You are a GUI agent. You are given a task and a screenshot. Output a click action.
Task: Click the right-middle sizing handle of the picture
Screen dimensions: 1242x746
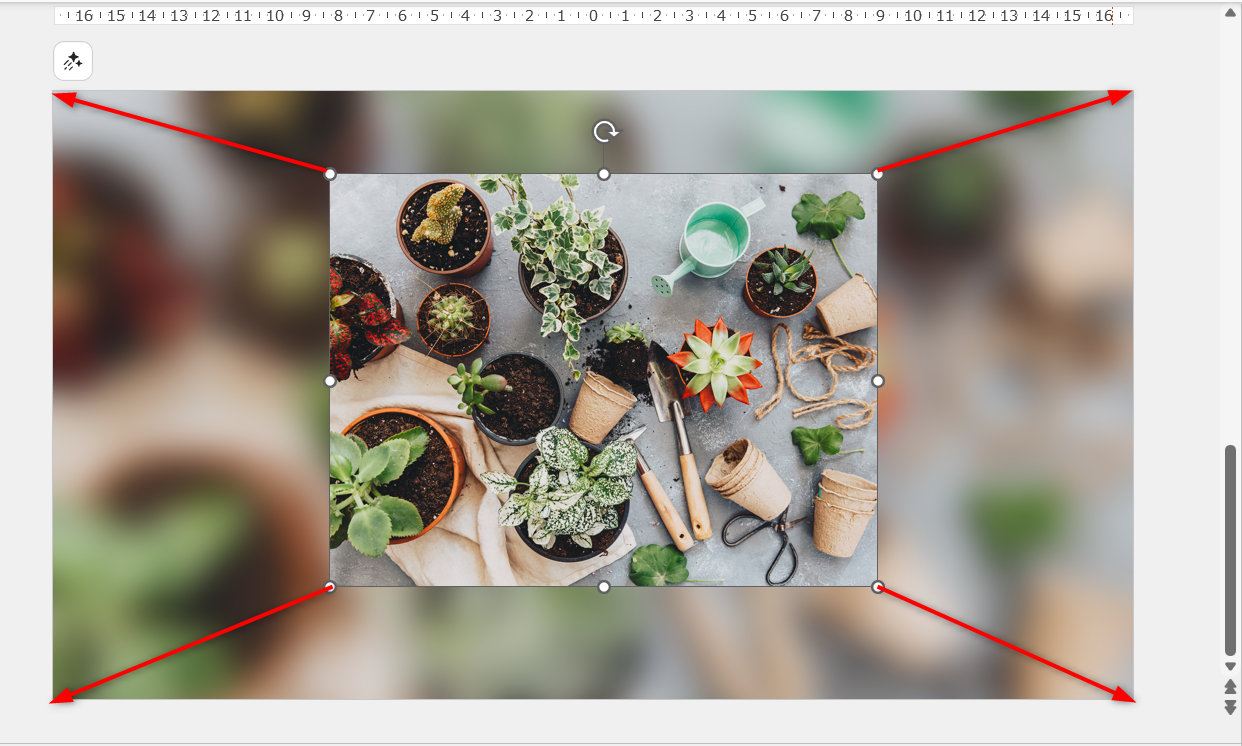pyautogui.click(x=878, y=381)
